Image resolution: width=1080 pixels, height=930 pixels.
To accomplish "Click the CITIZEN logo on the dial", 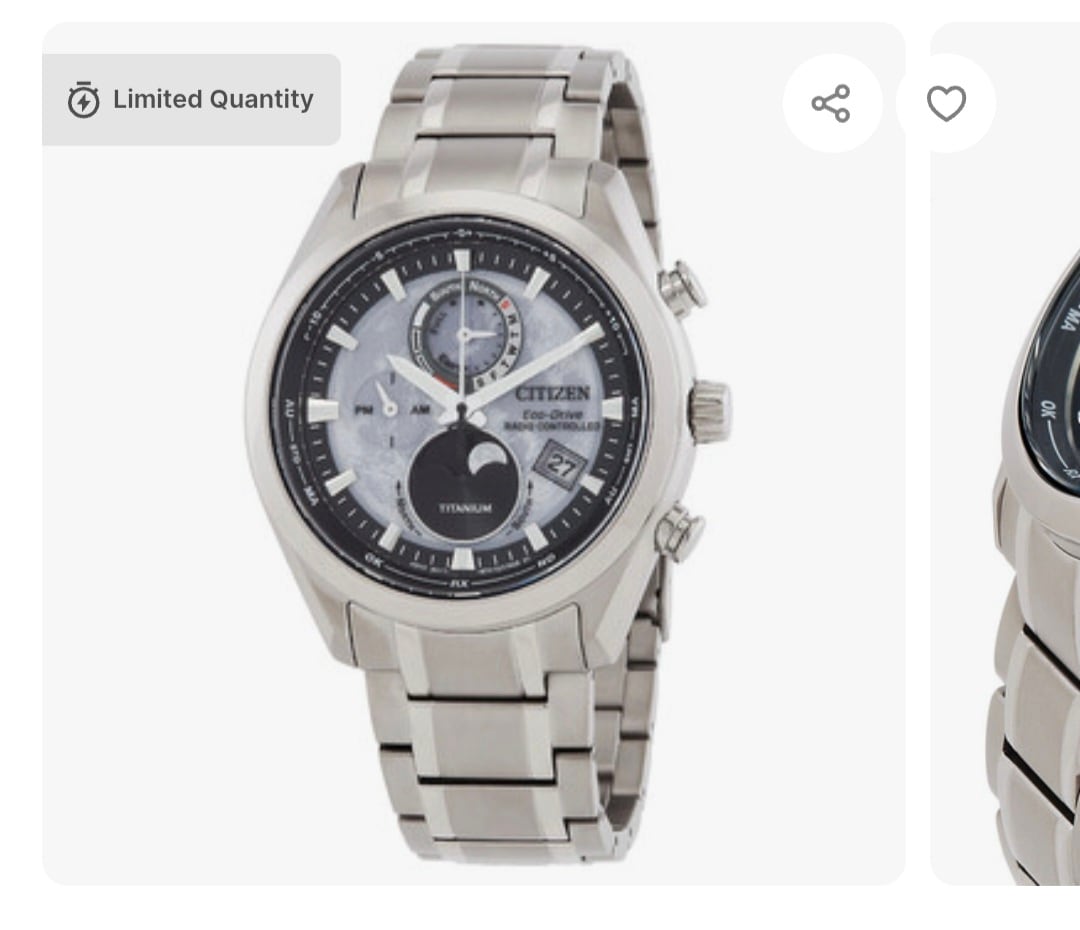I will coord(552,393).
